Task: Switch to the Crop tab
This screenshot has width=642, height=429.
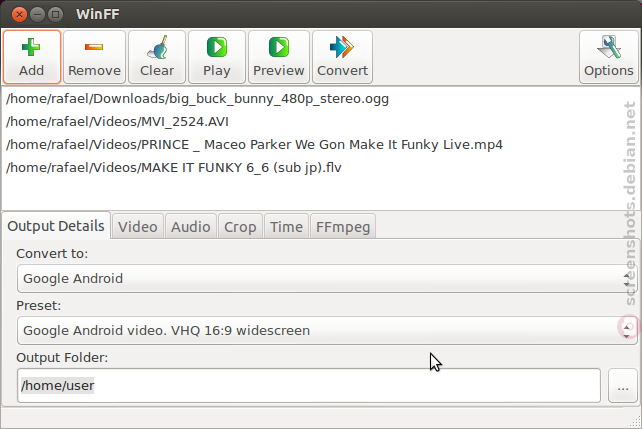Action: (x=240, y=226)
